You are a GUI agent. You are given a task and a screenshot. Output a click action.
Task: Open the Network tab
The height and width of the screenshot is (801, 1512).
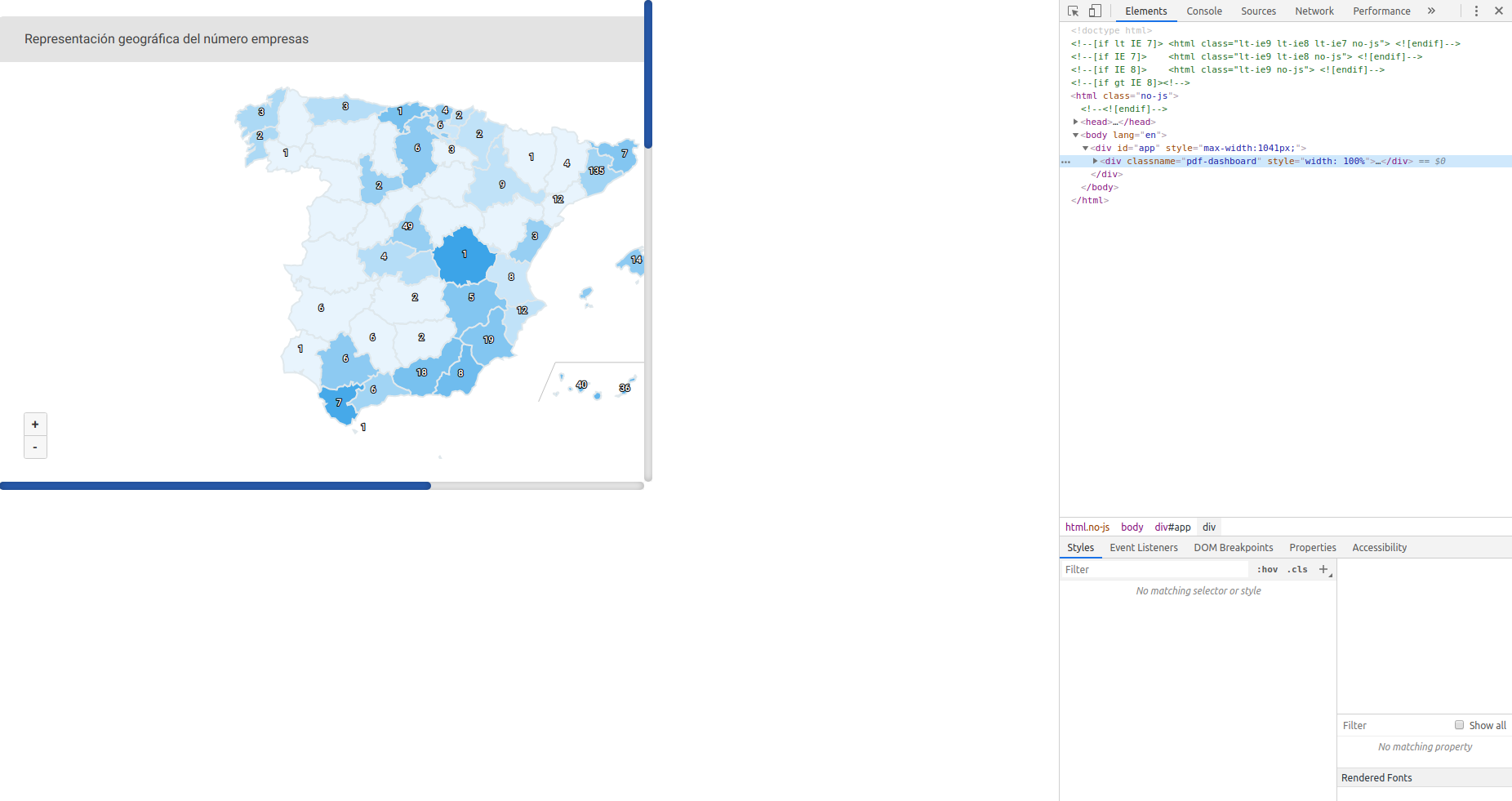pos(1314,11)
